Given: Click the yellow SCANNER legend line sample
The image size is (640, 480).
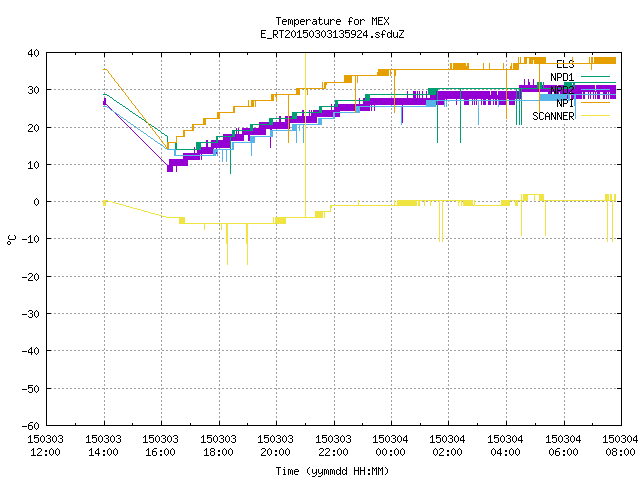Looking at the screenshot, I should click(595, 116).
